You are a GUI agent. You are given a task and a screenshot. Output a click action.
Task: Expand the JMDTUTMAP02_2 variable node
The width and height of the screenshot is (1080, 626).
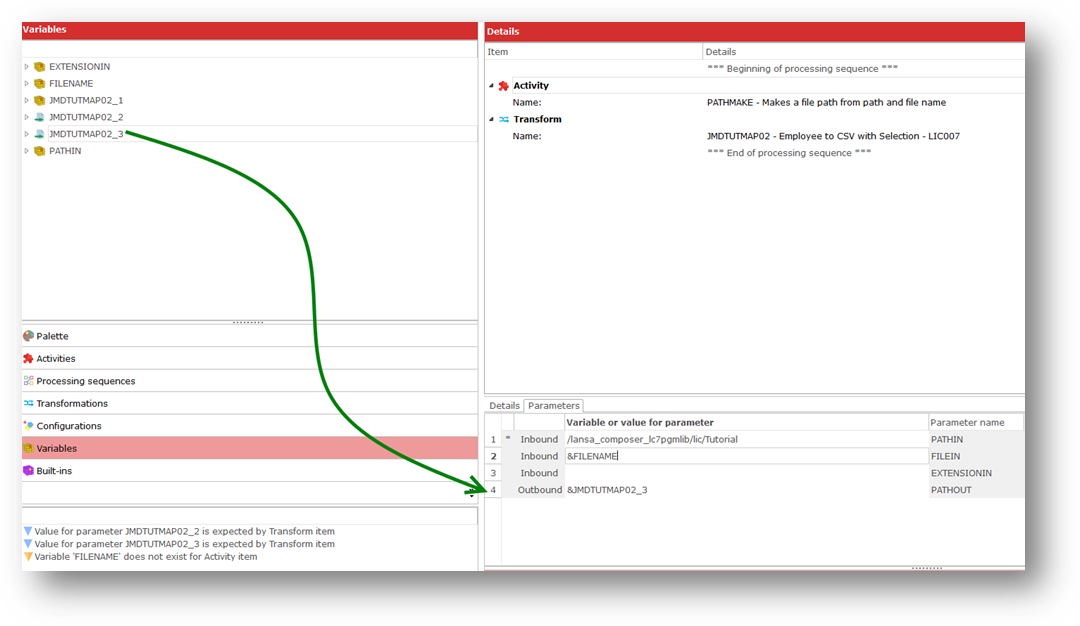[27, 117]
